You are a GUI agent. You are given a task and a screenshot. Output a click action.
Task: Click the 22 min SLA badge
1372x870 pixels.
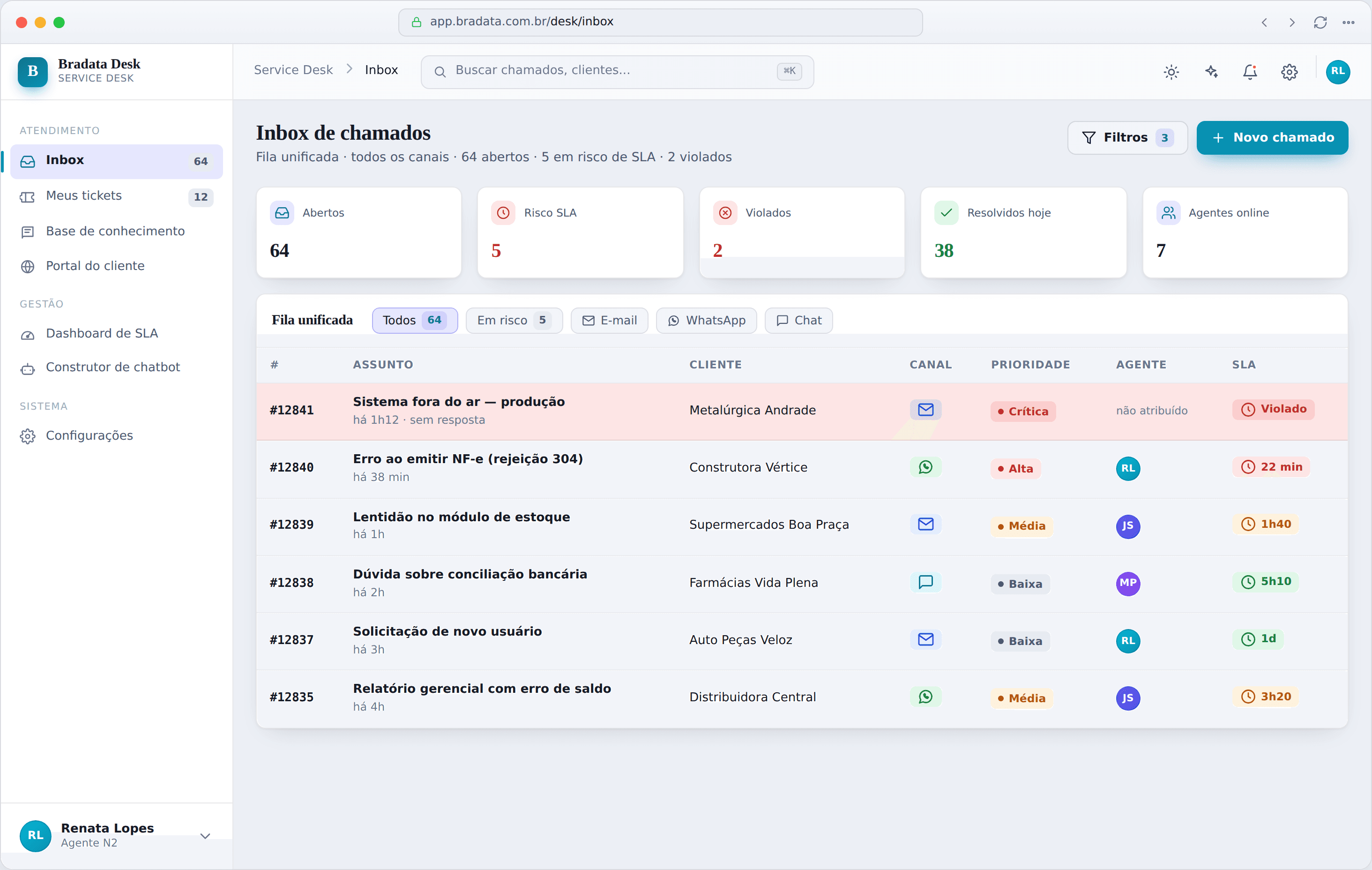coord(1271,467)
